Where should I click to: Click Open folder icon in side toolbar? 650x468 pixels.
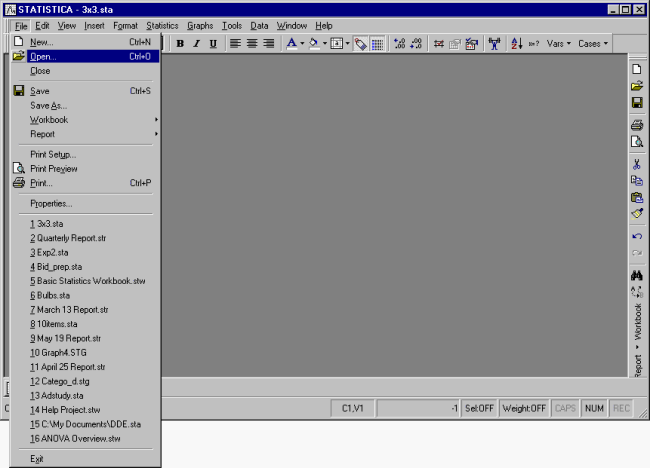637,86
